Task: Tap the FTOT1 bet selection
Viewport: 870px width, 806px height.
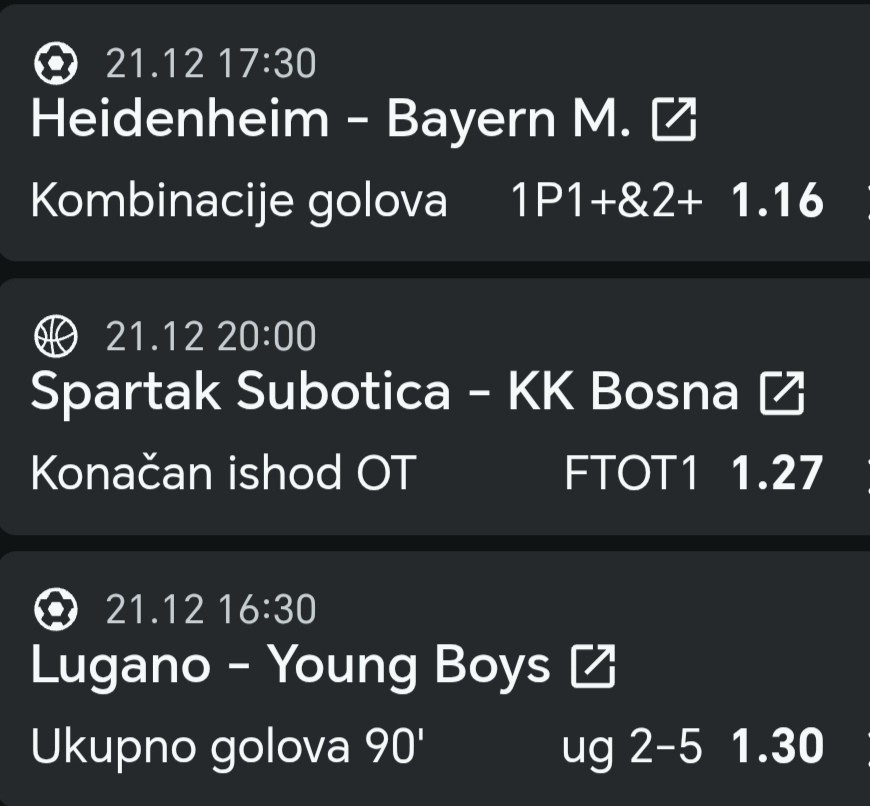Action: (631, 474)
